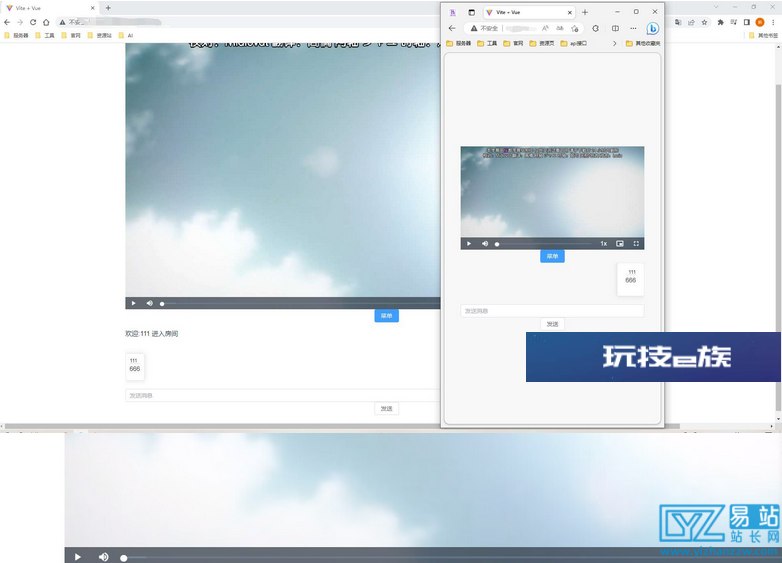Click the volume icon on the large video
Viewport: 782px width, 563px height.
150,303
